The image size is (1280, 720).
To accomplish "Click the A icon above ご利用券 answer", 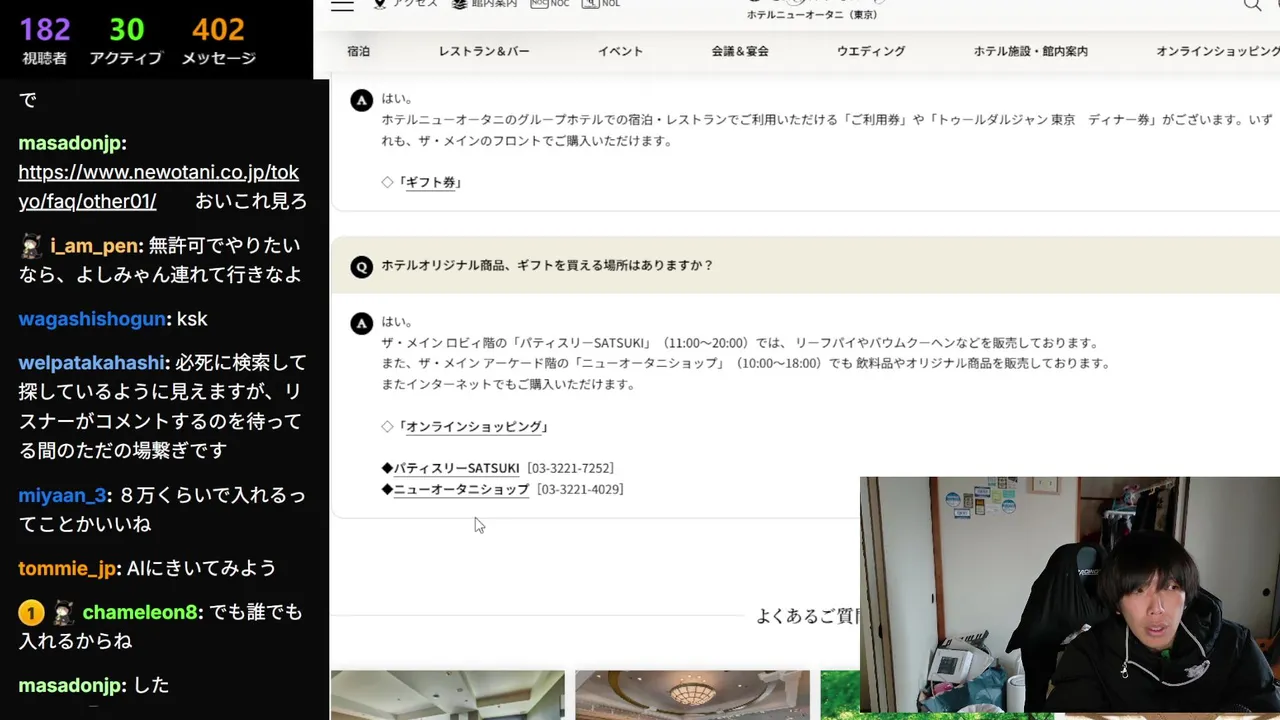I will pyautogui.click(x=362, y=99).
